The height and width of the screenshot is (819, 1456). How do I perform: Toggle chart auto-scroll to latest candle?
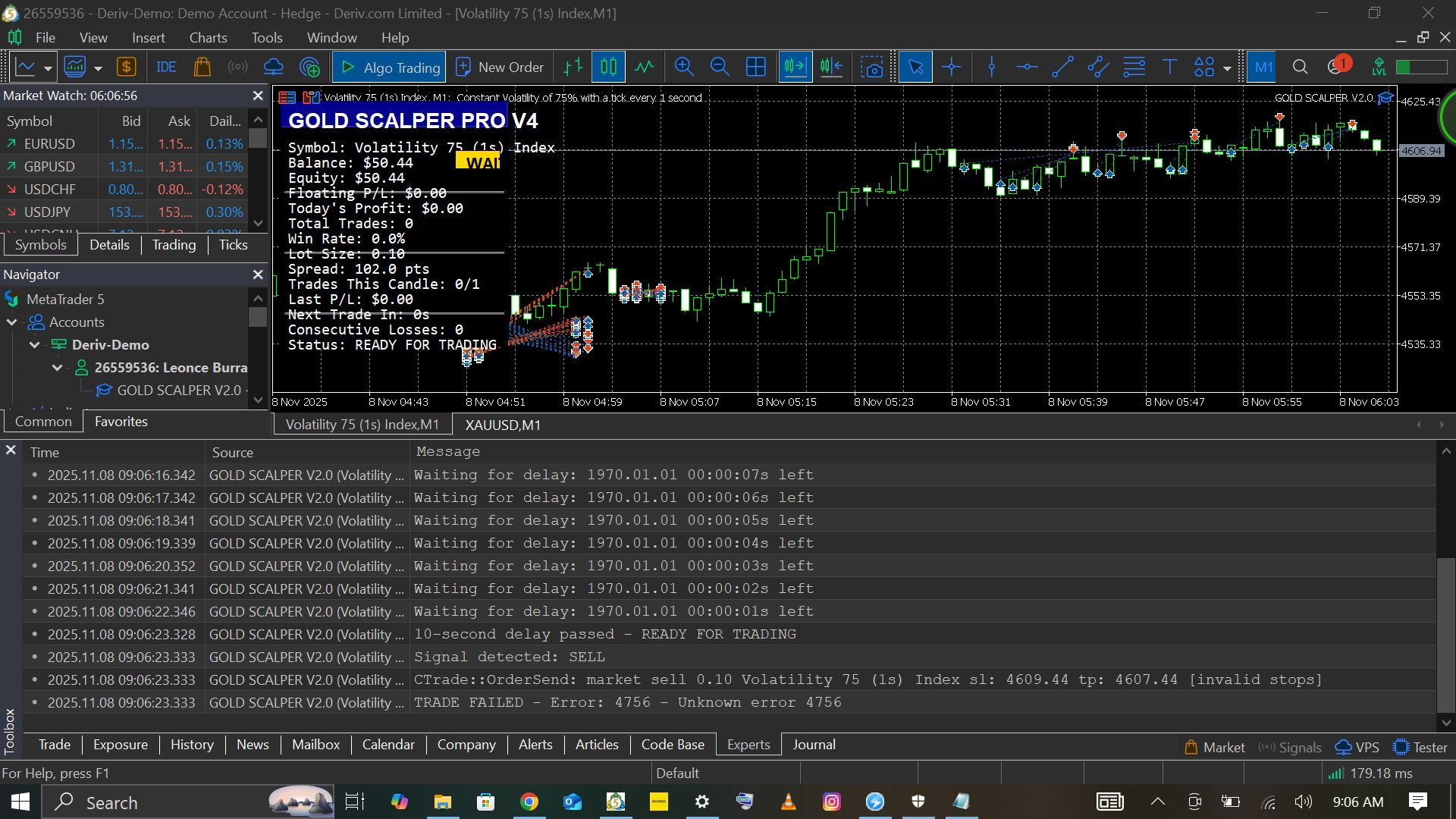pyautogui.click(x=795, y=67)
